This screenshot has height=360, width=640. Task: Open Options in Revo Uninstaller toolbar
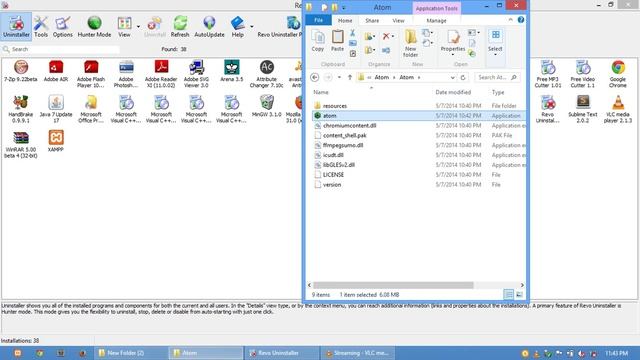[62, 27]
